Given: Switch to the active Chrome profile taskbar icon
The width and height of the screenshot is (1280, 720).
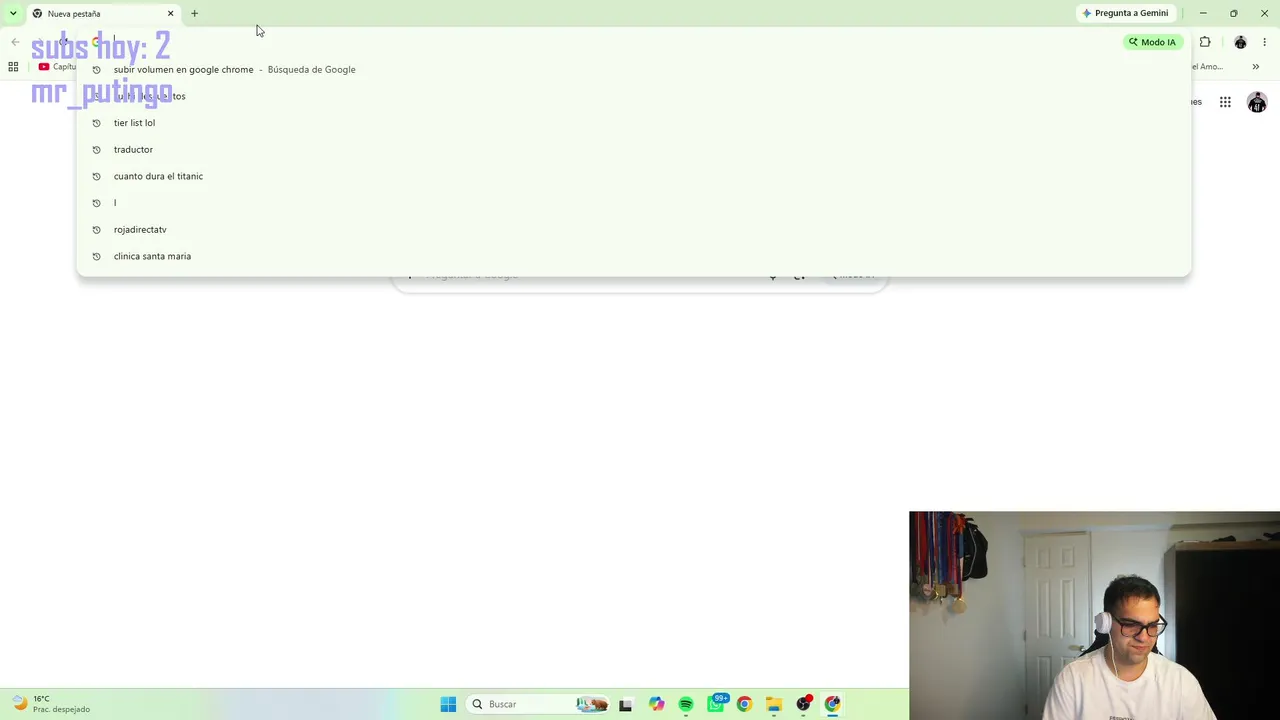Looking at the screenshot, I should click(x=832, y=704).
